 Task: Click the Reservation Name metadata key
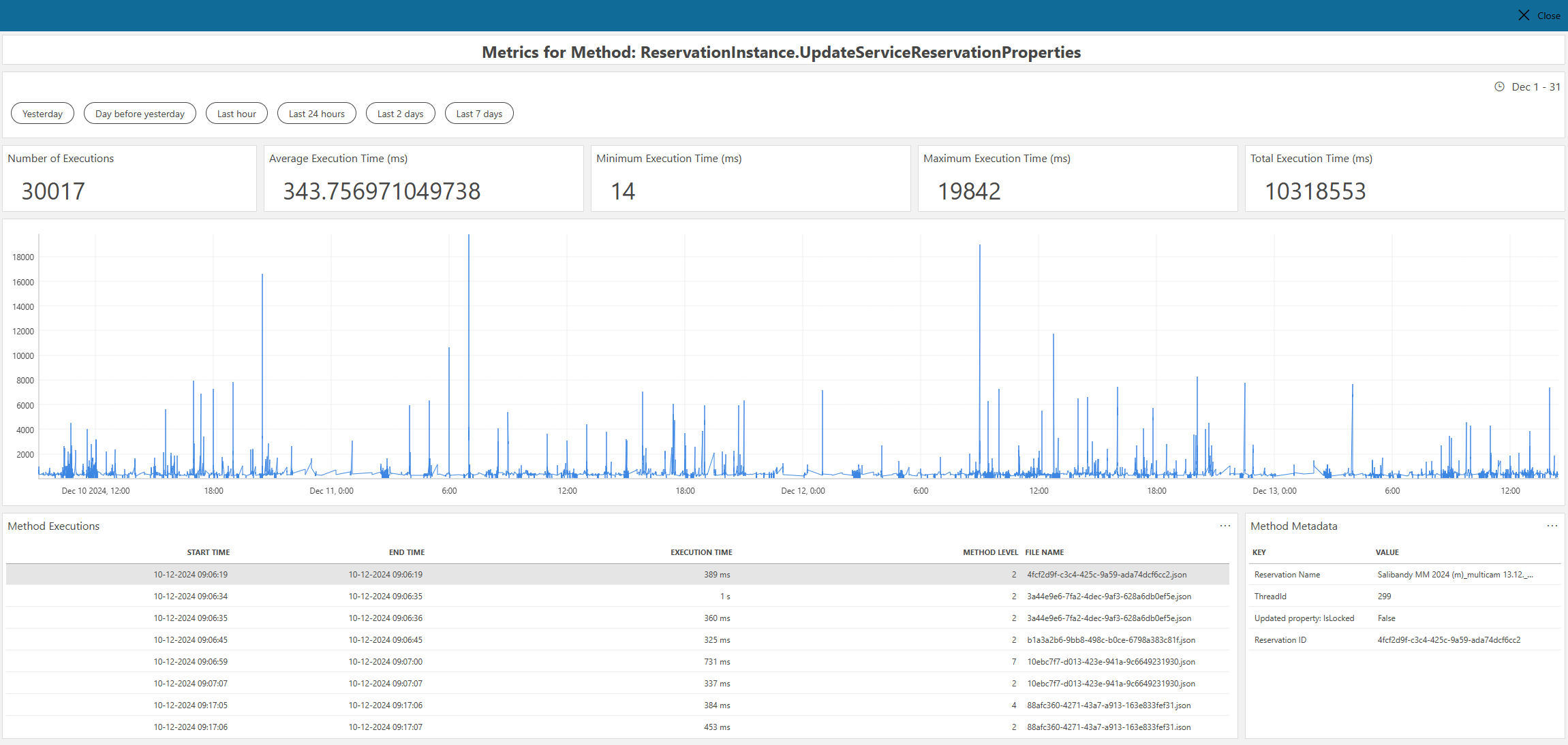pyautogui.click(x=1287, y=574)
